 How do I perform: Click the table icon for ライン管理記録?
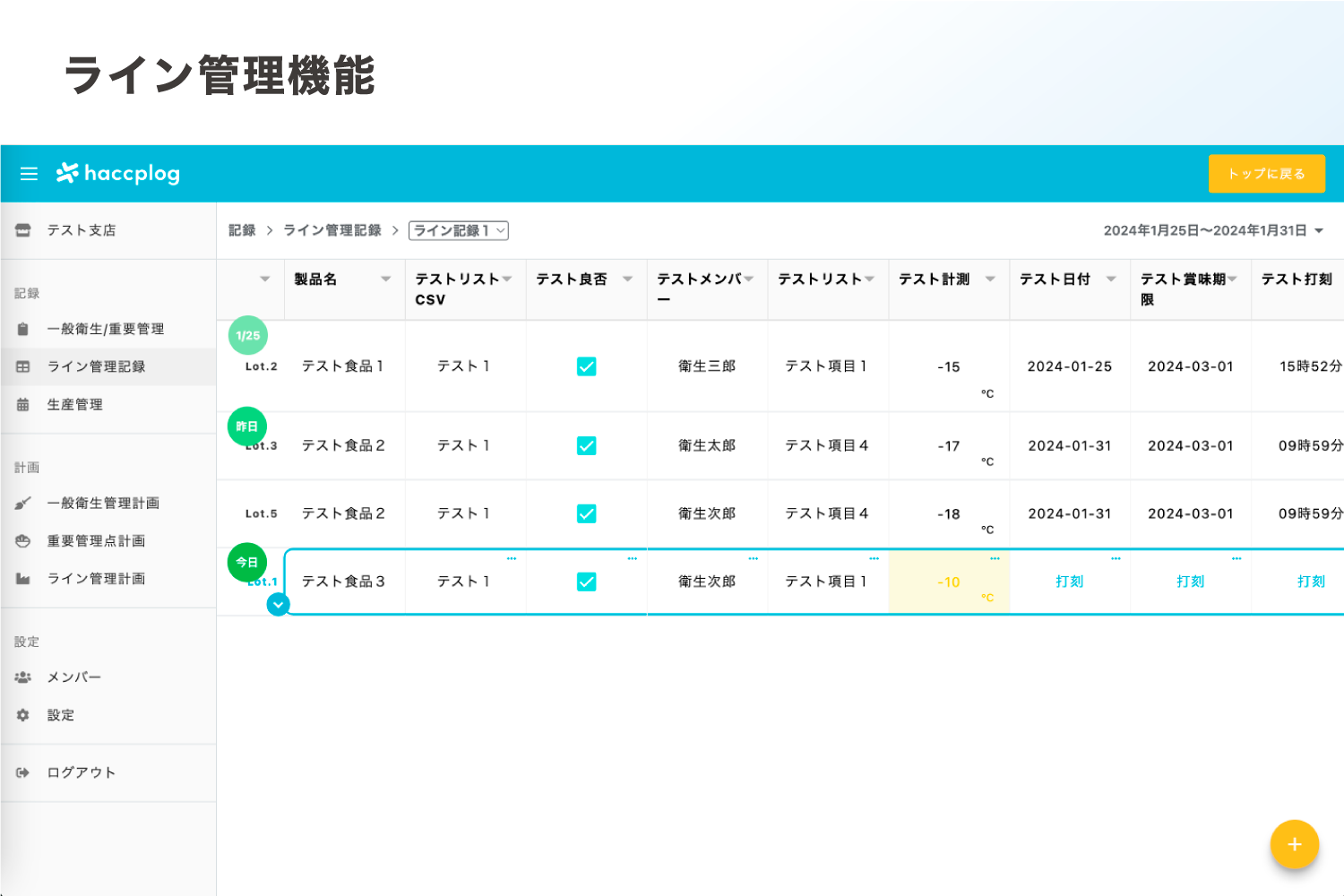(23, 366)
